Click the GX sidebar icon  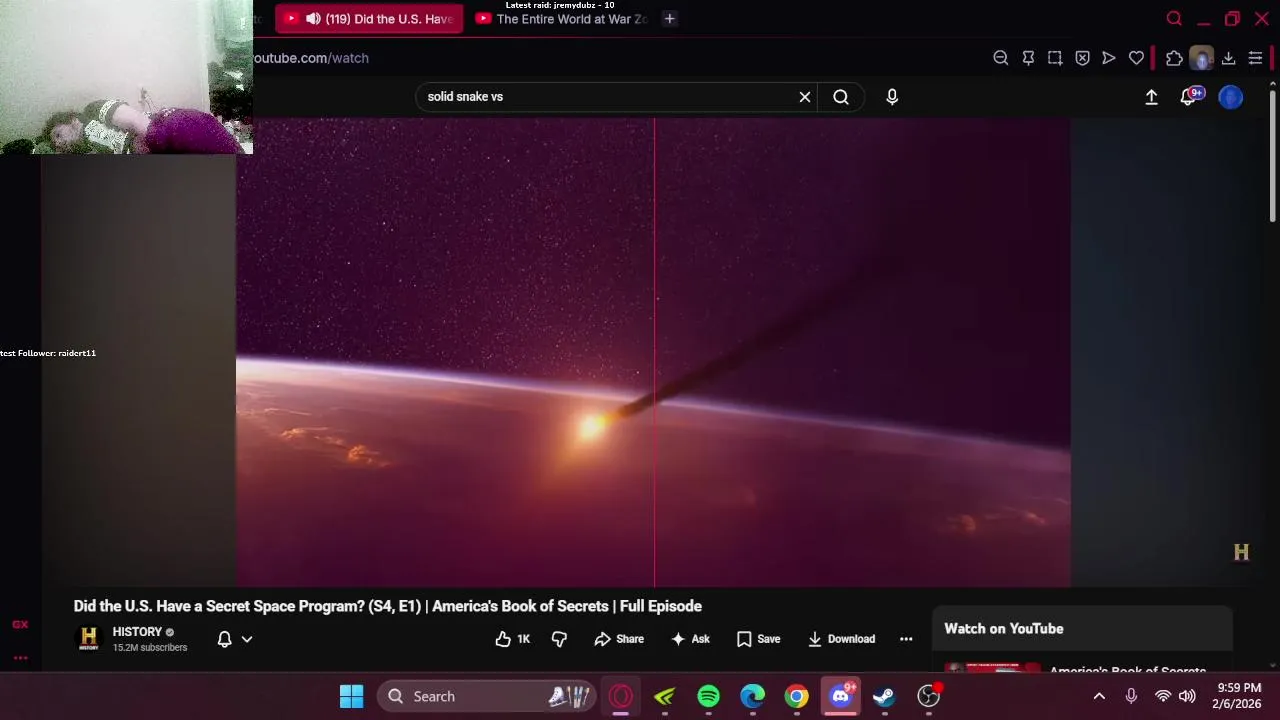click(x=20, y=624)
